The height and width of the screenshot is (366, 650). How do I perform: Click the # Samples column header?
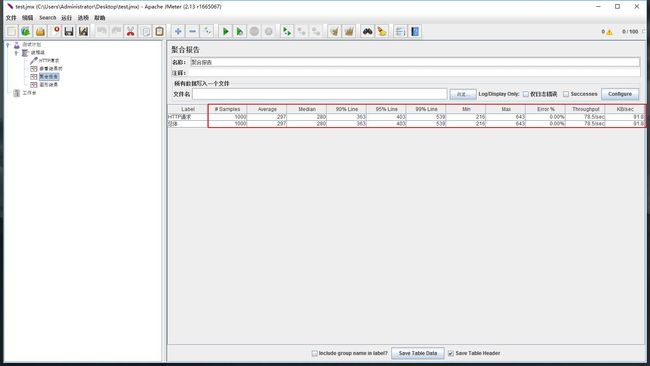(227, 109)
